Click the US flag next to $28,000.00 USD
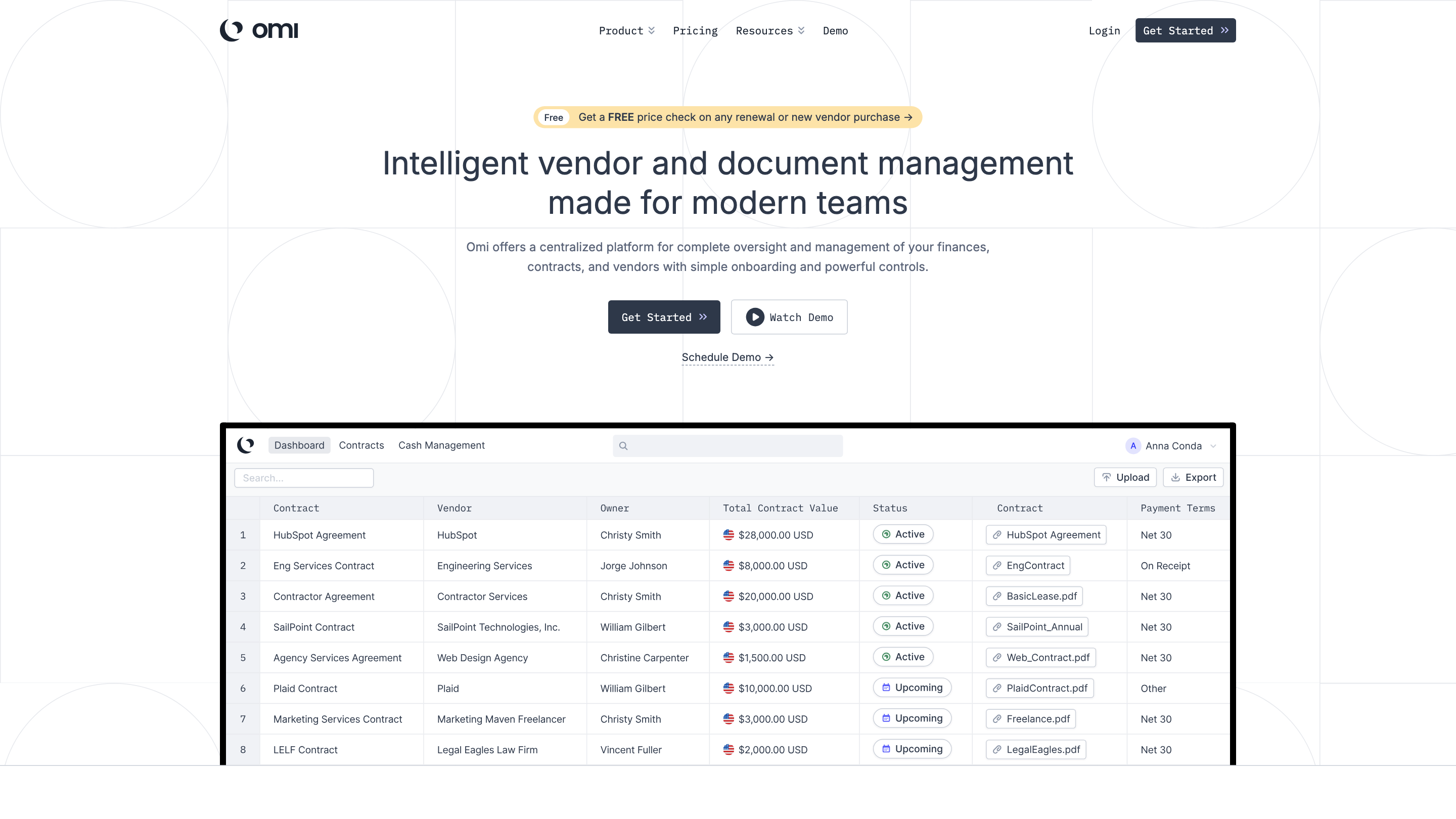1456x819 pixels. coord(728,535)
